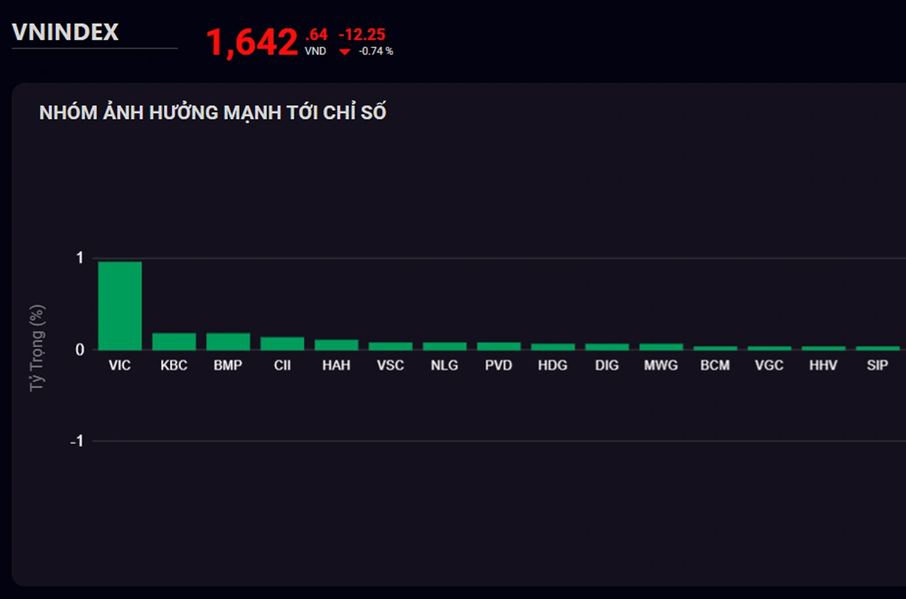Screen dimensions: 906x599
Task: Select the BMP bar in chart
Action: pos(228,341)
